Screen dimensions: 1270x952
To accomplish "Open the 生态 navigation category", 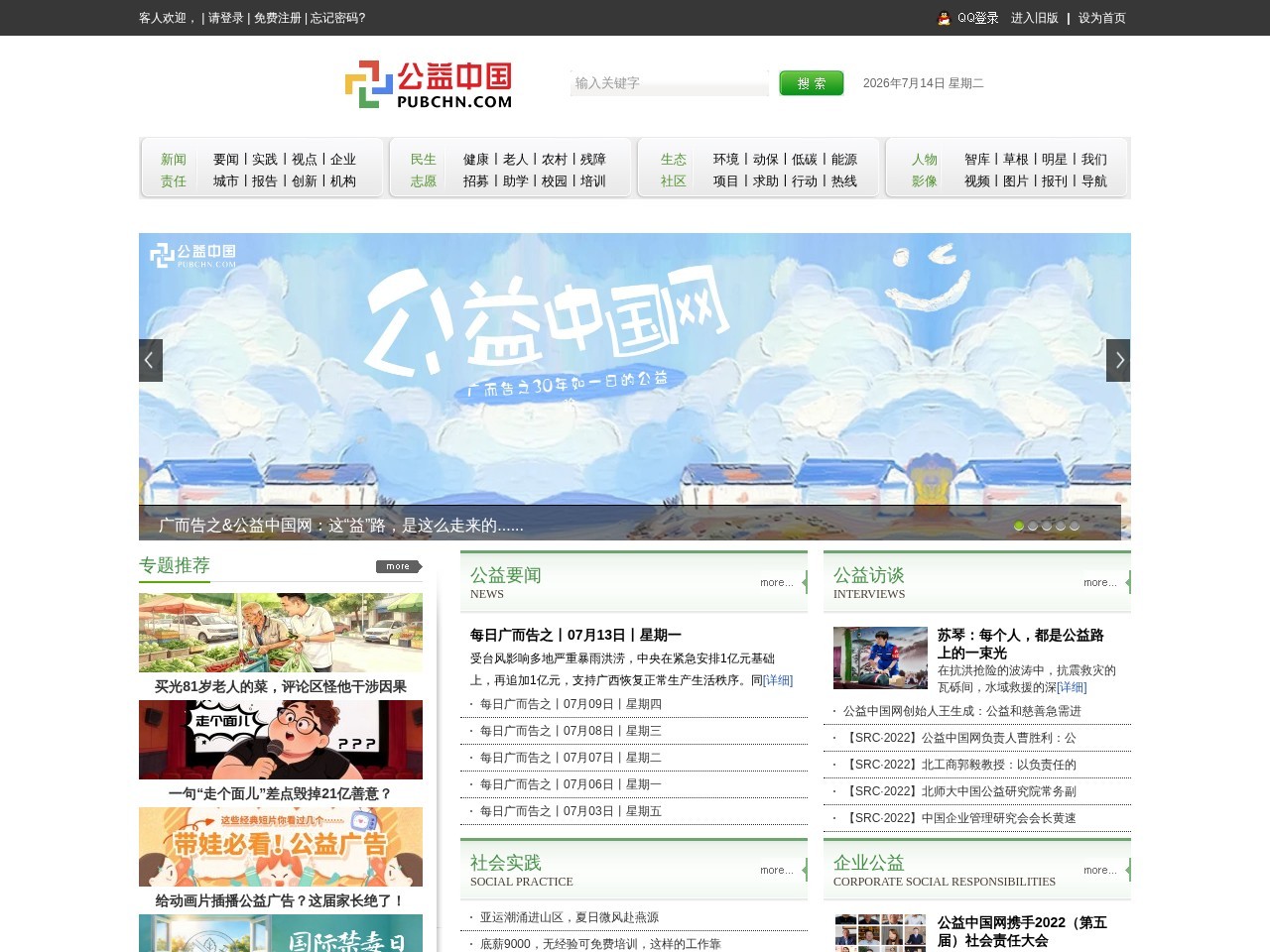I will click(674, 159).
